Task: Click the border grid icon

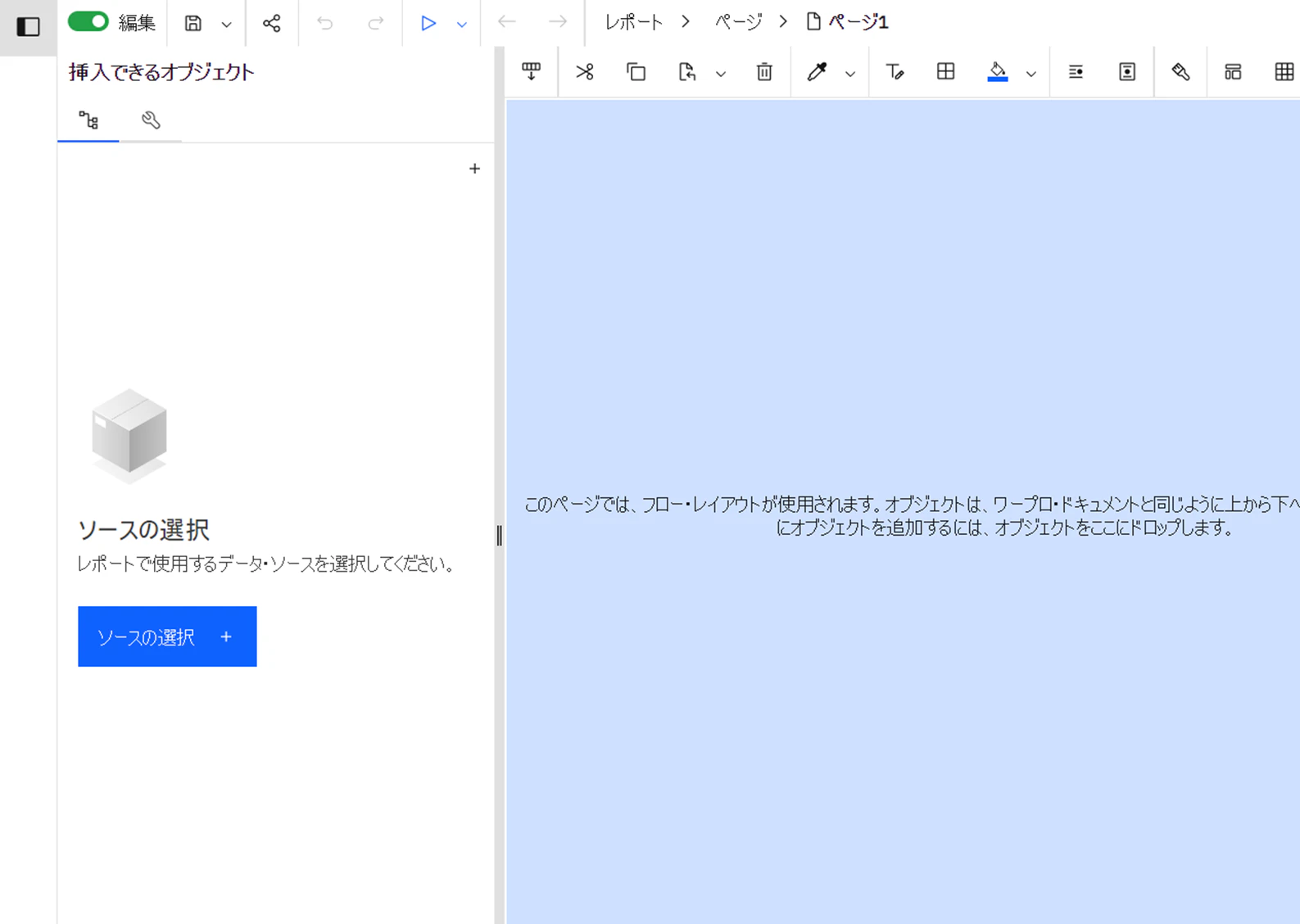Action: pos(945,72)
